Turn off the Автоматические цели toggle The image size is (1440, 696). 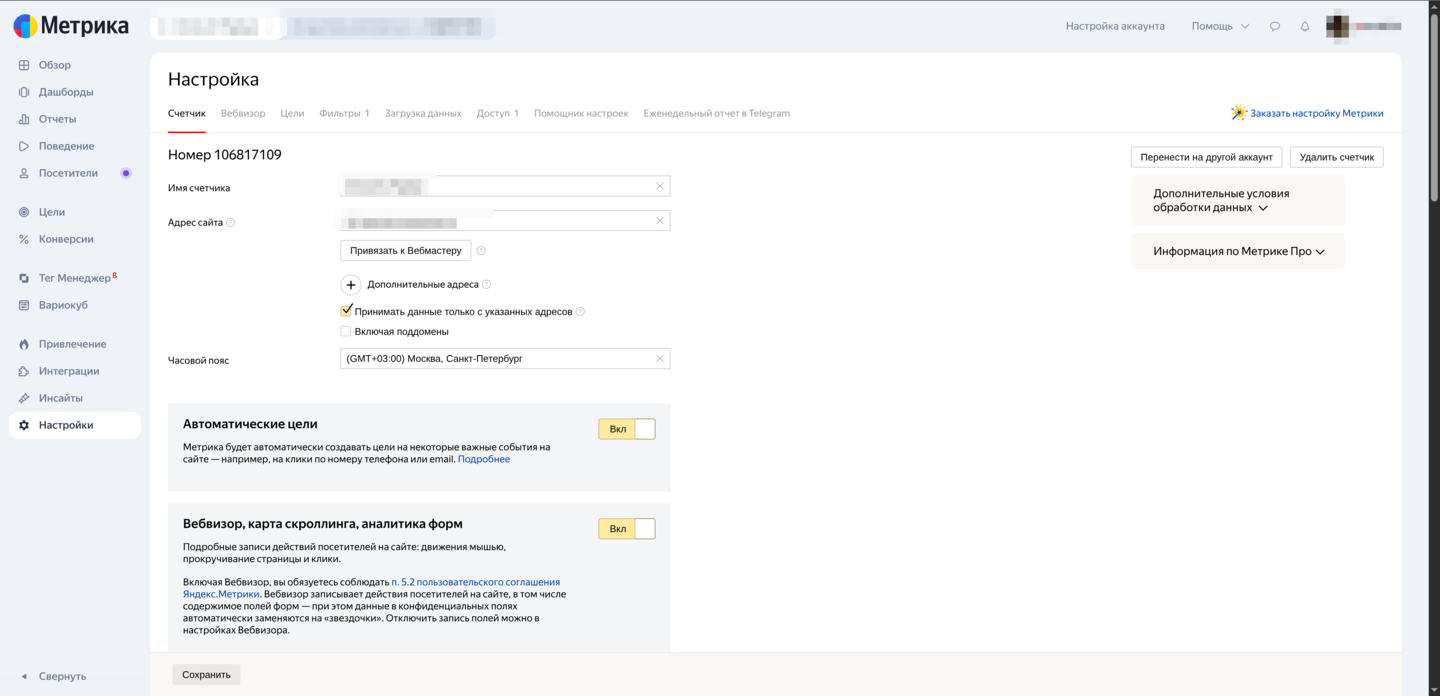(627, 429)
